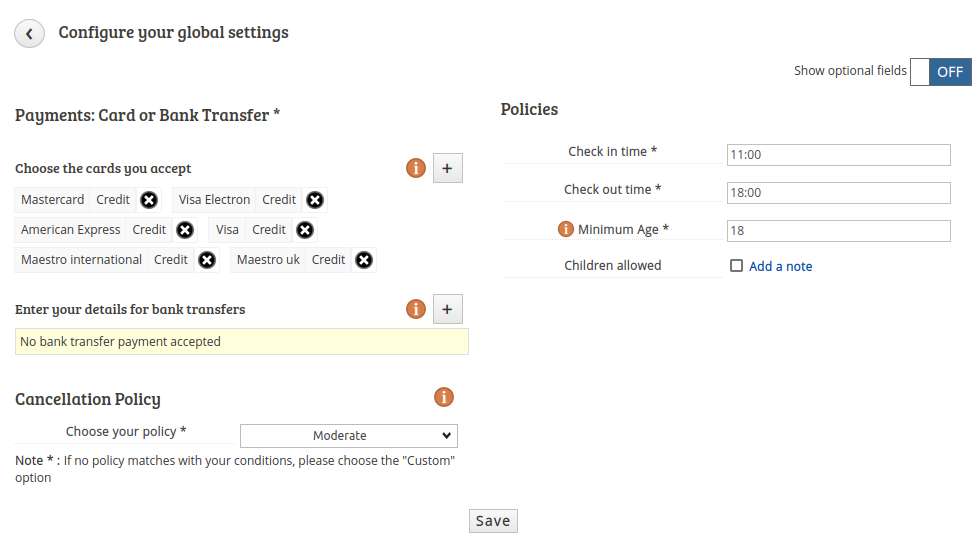Open the cancellation policy dropdown

point(349,436)
